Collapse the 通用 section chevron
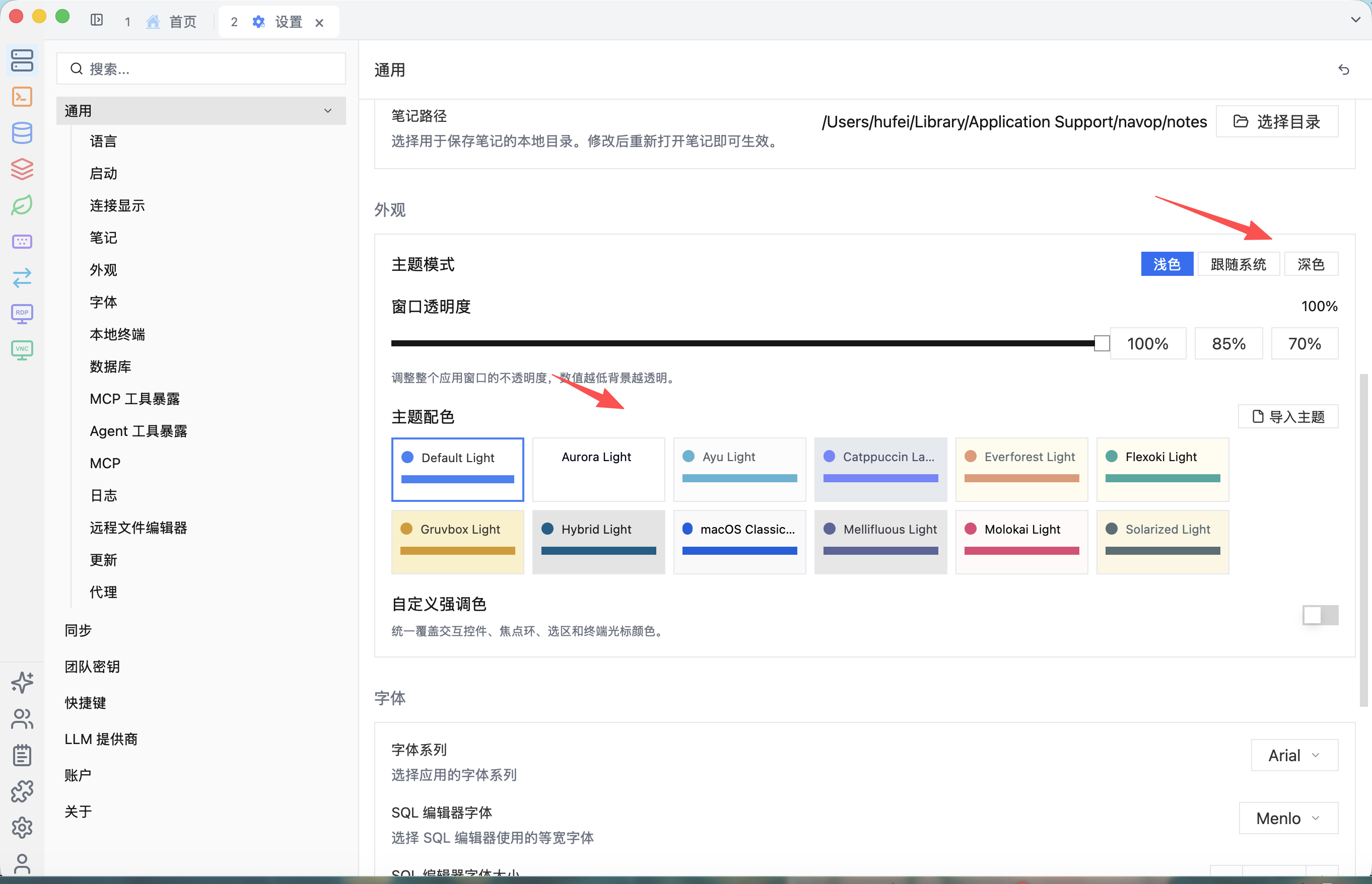This screenshot has height=884, width=1372. coord(328,110)
